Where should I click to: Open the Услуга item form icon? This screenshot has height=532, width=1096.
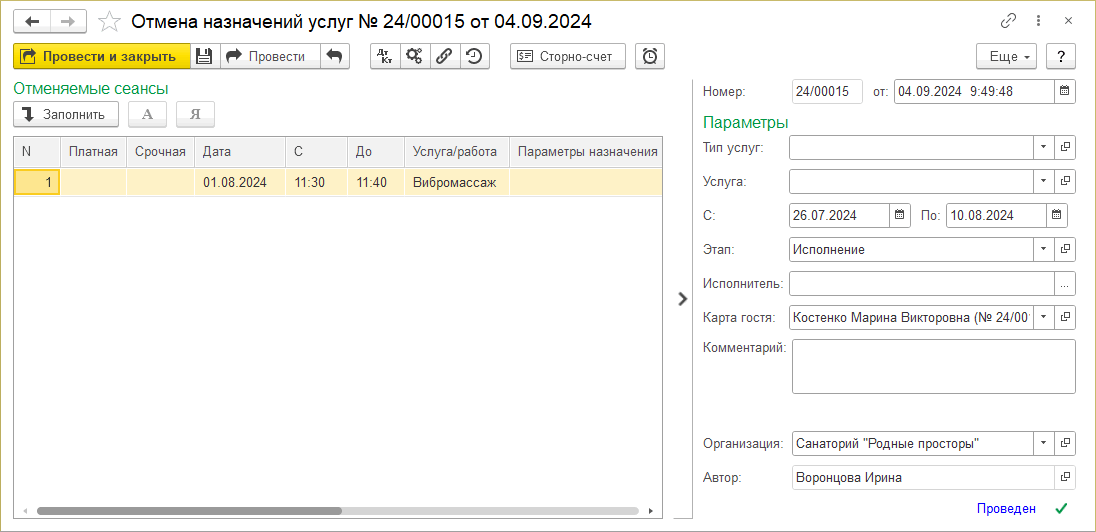pos(1065,181)
